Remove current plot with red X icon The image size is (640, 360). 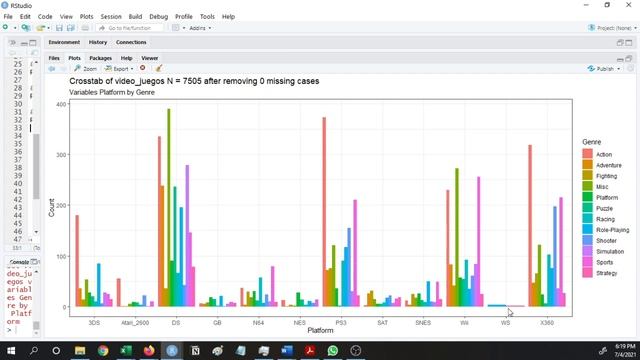tap(142, 68)
